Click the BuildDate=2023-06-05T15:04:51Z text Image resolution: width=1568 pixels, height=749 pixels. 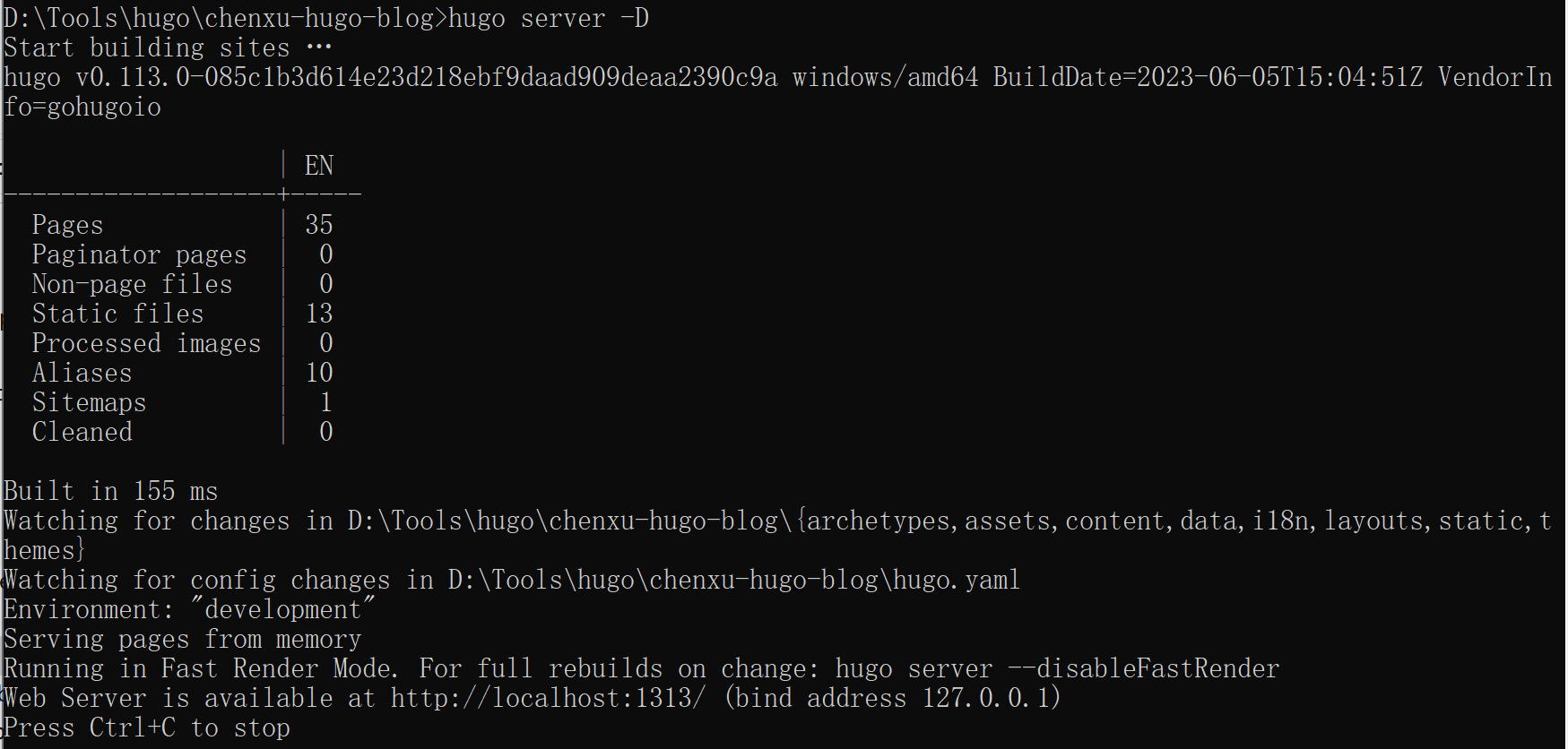tap(1208, 77)
